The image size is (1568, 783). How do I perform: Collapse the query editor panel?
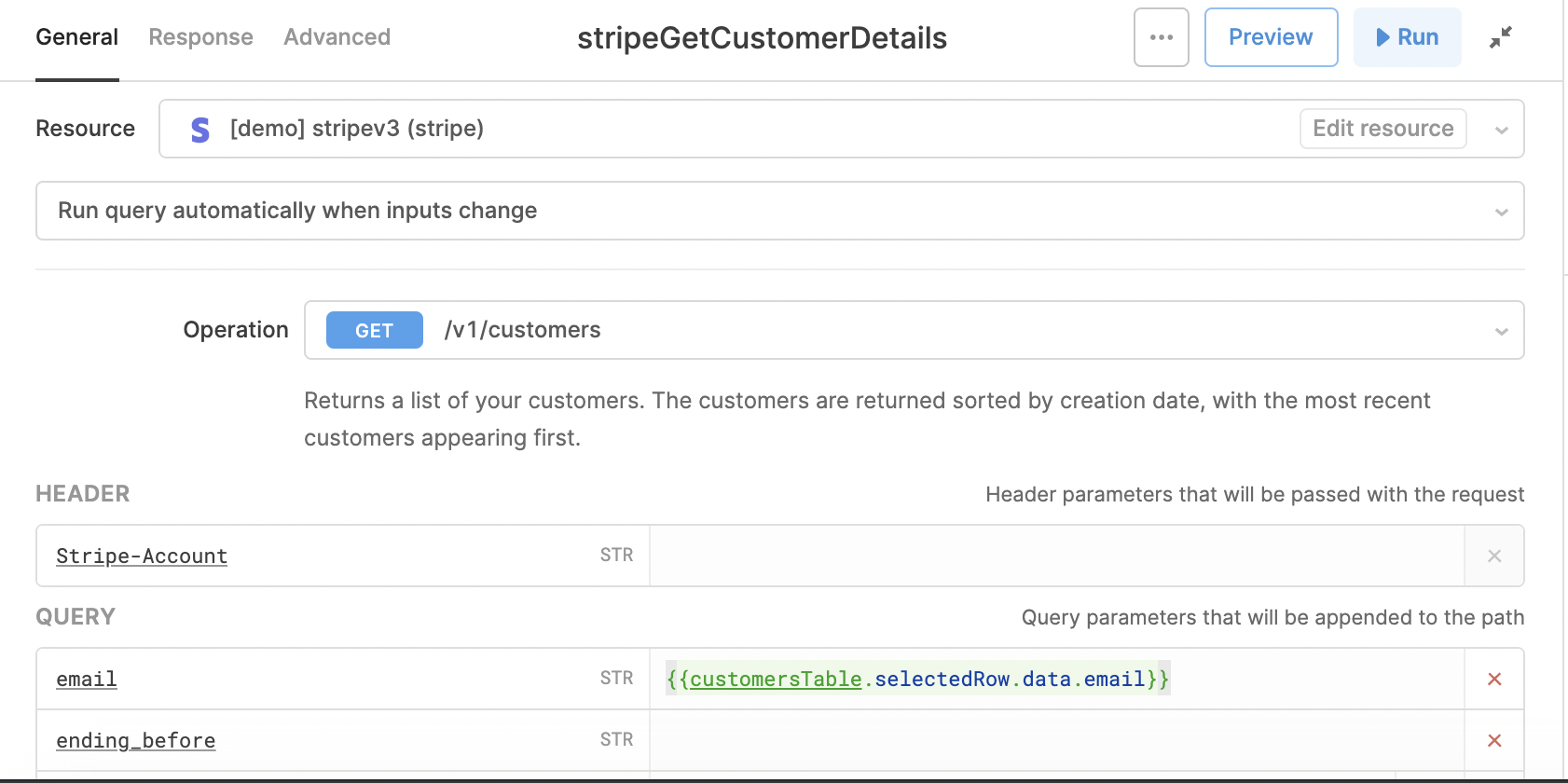[x=1500, y=37]
